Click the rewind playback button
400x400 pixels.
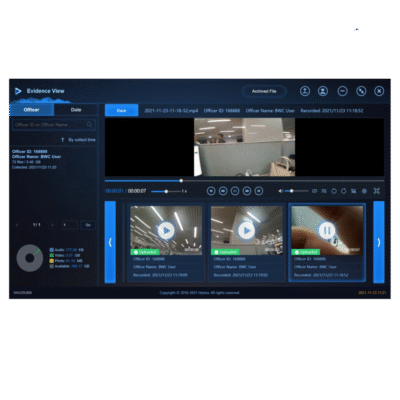(223, 191)
